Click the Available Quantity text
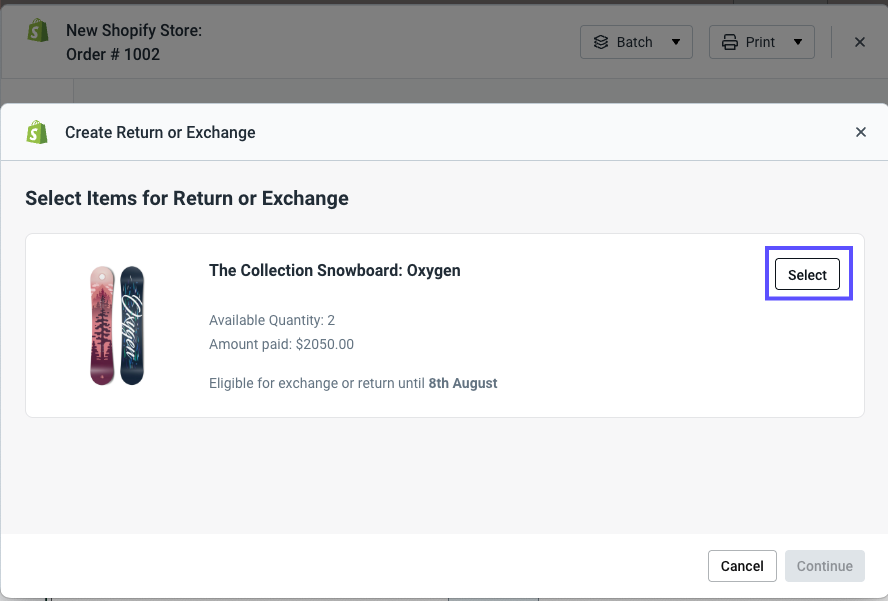The width and height of the screenshot is (888, 601). point(274,321)
